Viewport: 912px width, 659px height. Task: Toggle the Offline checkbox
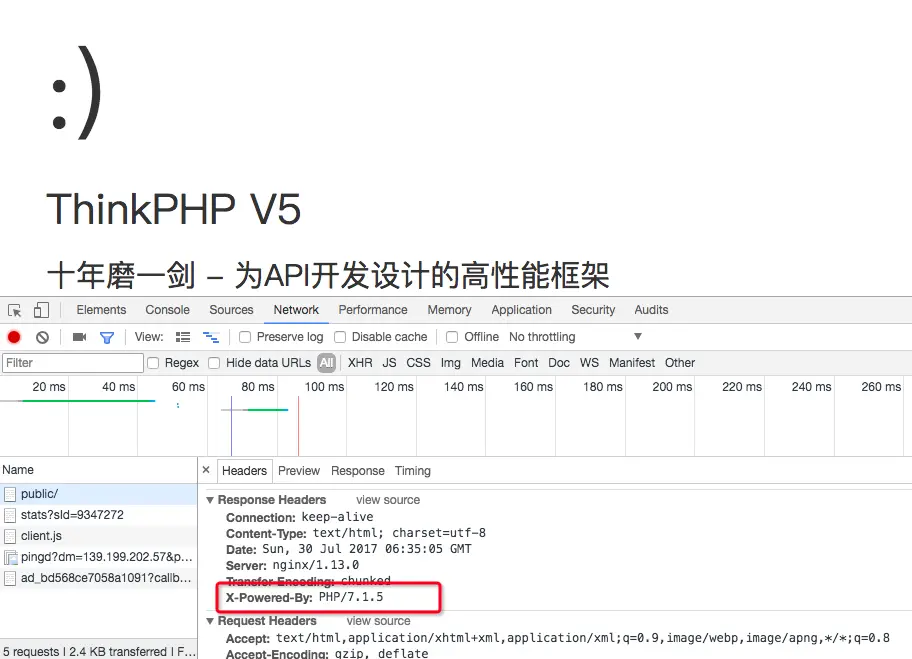452,337
